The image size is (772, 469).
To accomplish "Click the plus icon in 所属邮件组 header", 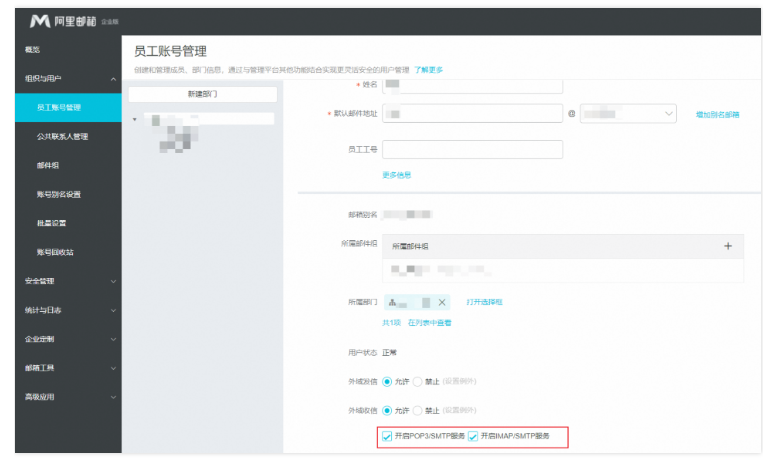I will pyautogui.click(x=728, y=246).
